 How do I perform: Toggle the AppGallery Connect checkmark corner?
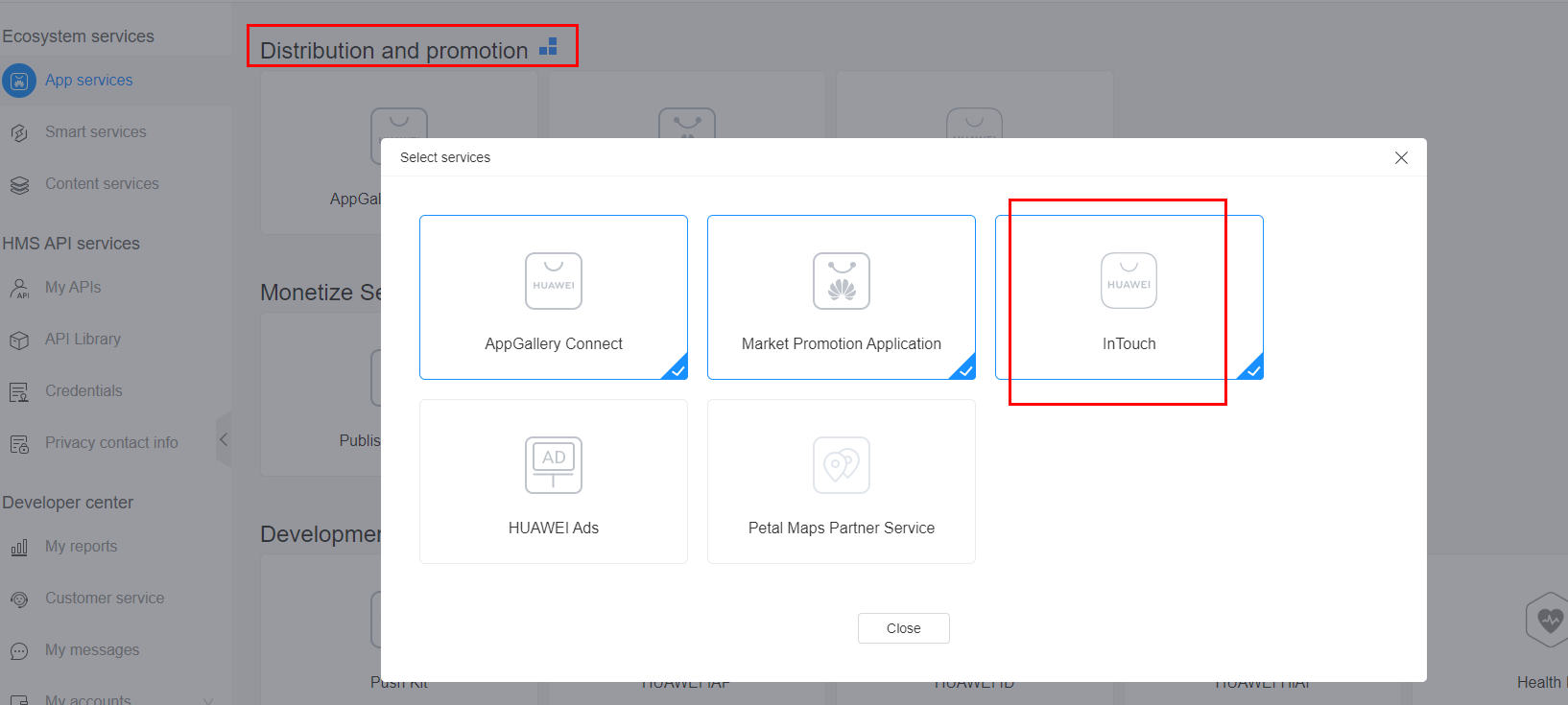(x=677, y=368)
